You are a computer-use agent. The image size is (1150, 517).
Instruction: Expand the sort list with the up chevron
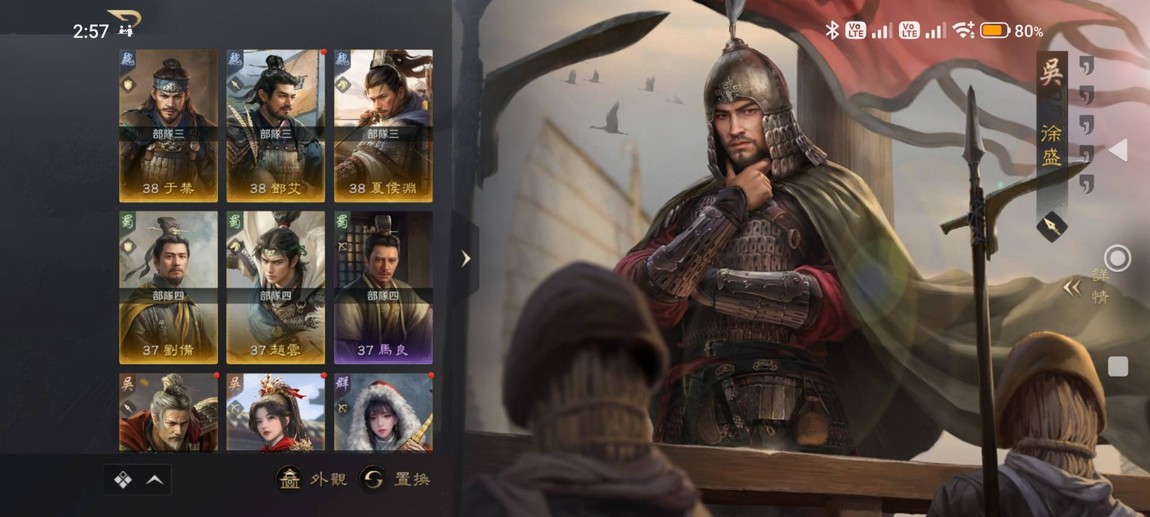pyautogui.click(x=155, y=480)
